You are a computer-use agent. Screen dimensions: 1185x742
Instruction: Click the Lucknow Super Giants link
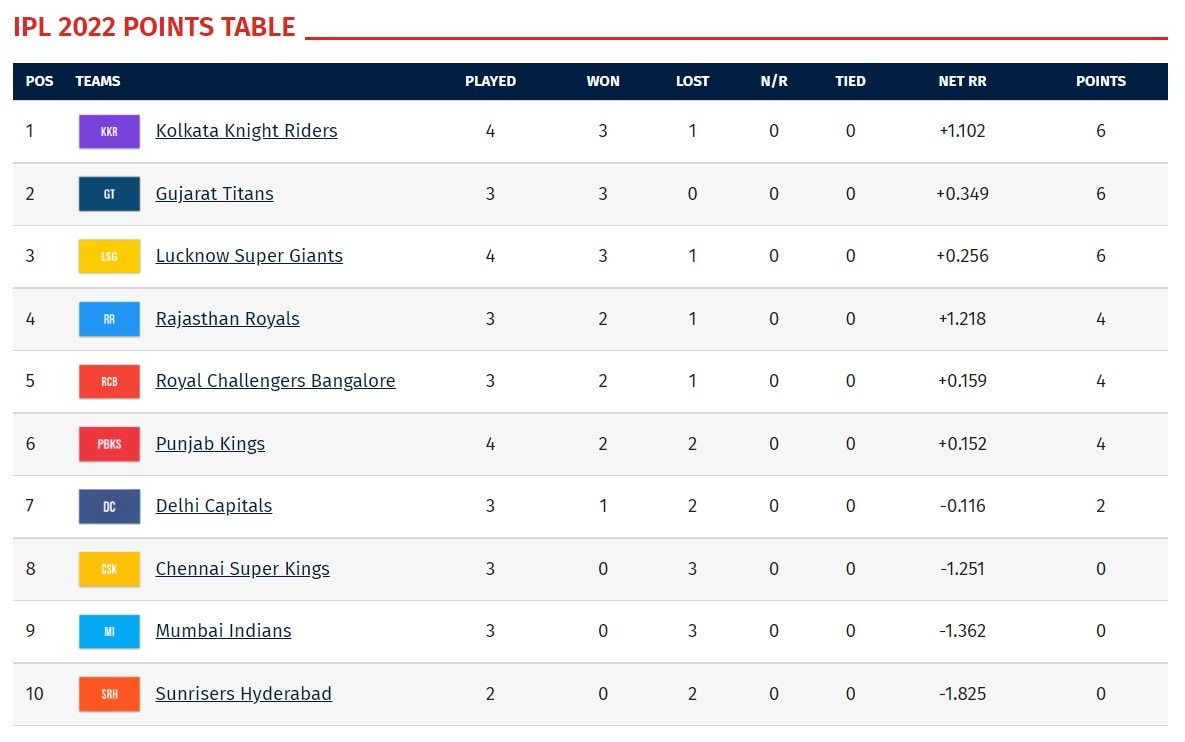(249, 256)
